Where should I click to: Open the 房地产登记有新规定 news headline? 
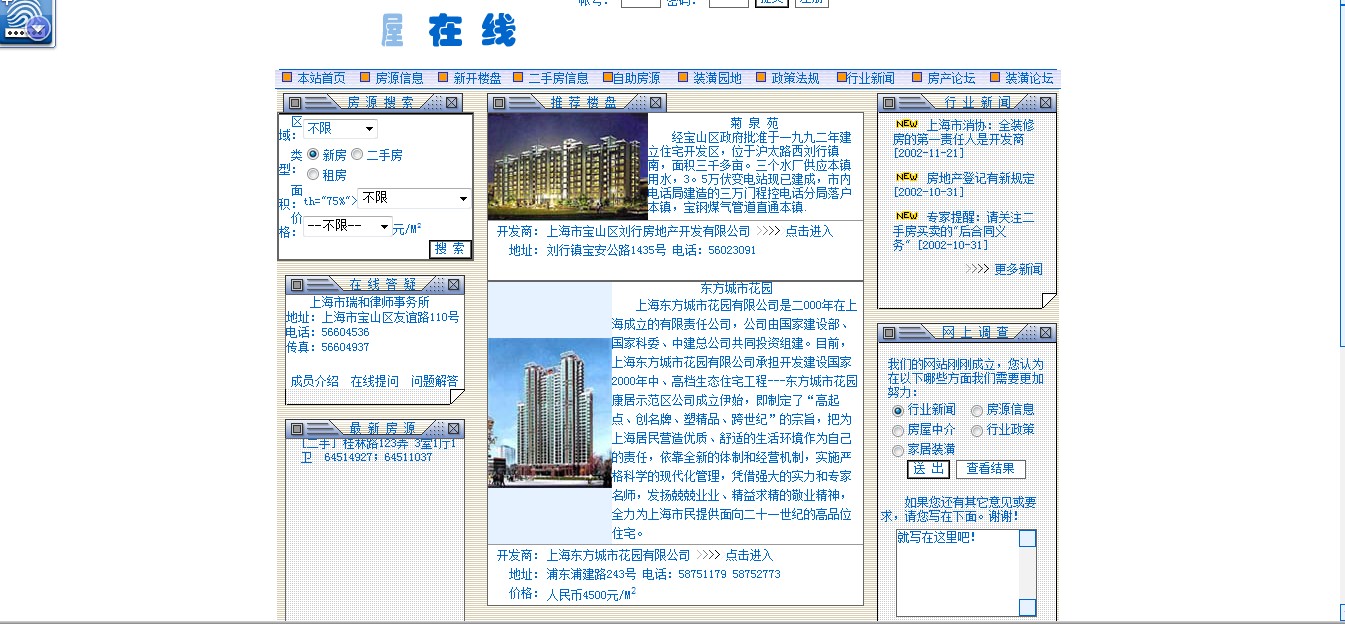pyautogui.click(x=980, y=178)
